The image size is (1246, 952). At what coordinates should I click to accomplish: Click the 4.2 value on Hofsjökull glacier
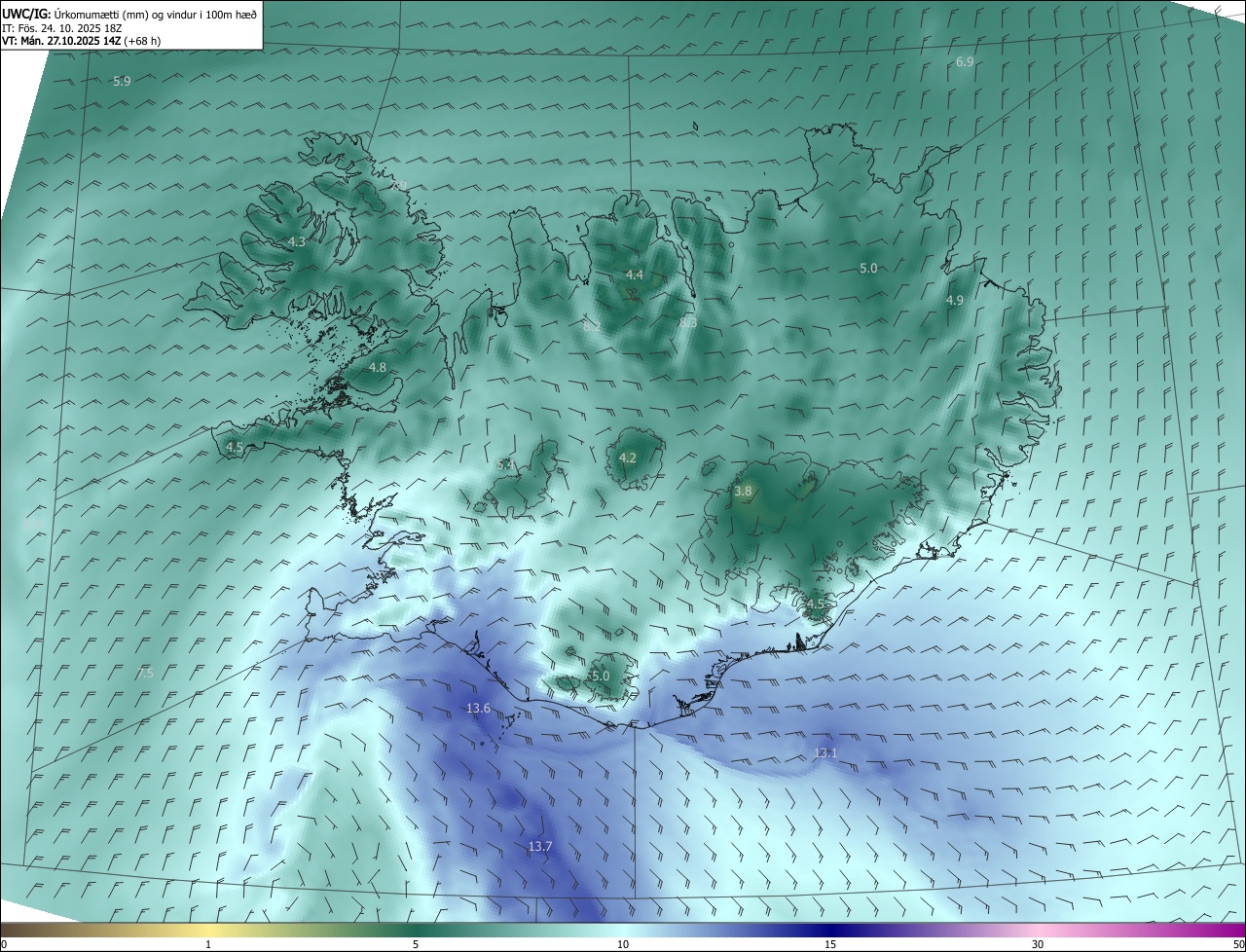tap(628, 458)
